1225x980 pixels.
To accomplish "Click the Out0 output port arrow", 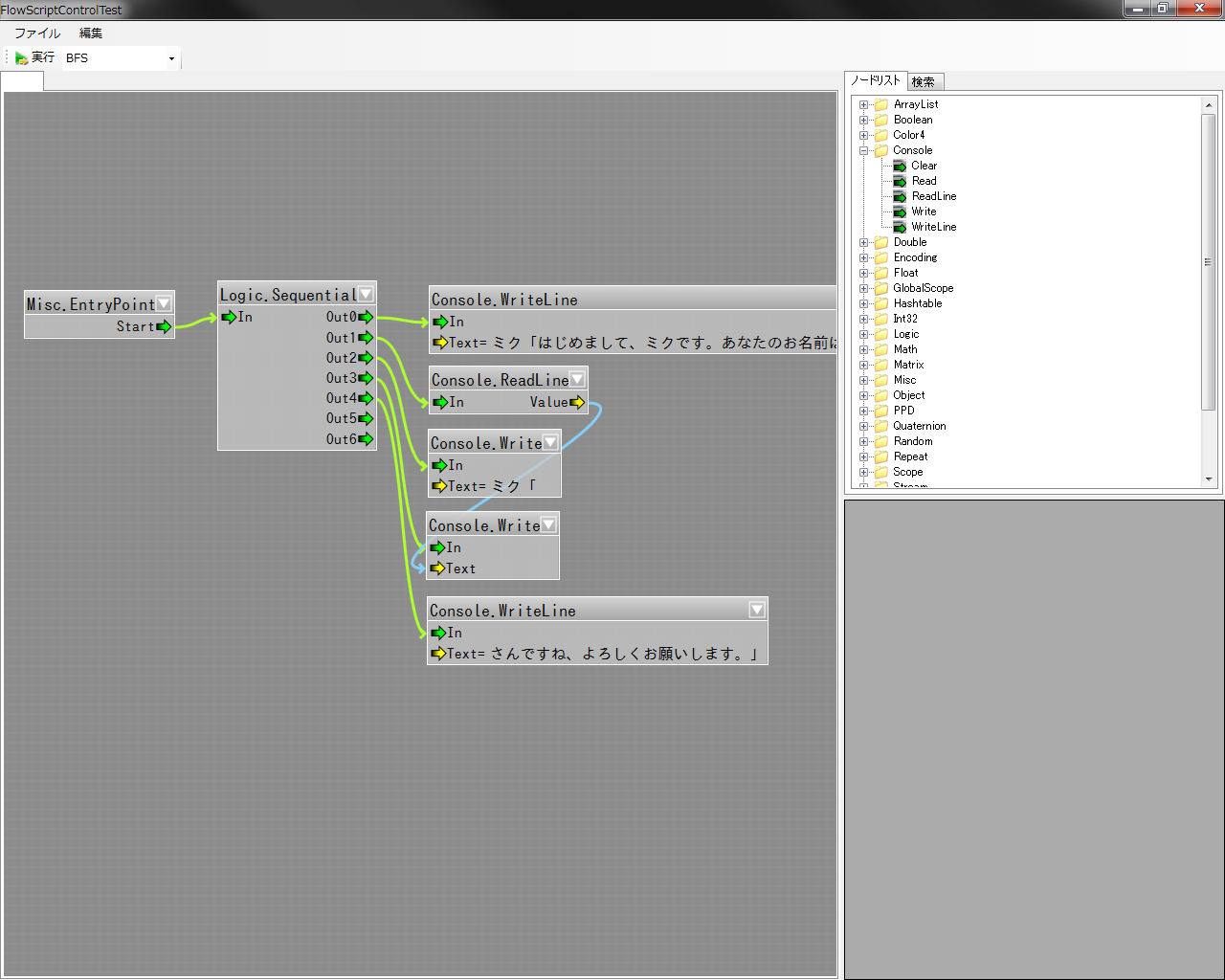I will tap(366, 317).
